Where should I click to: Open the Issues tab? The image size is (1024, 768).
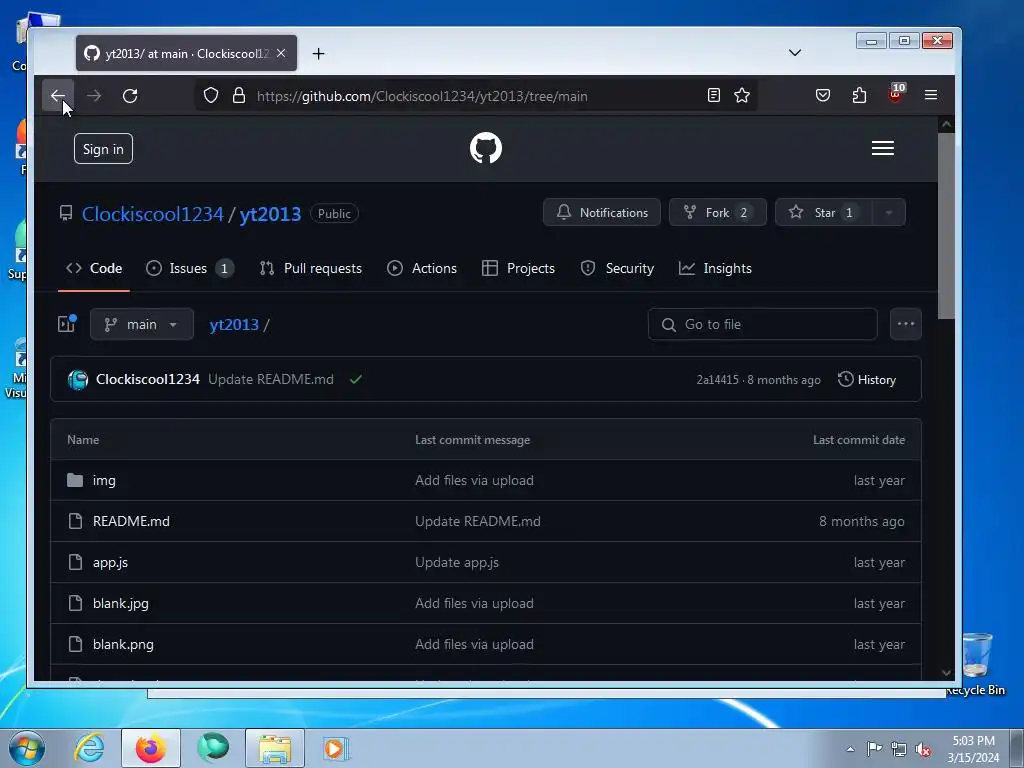tap(189, 268)
